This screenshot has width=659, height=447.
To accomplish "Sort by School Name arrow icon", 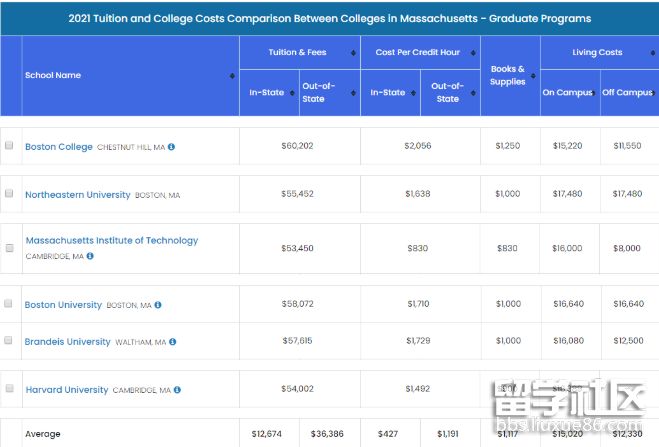I will 232,76.
